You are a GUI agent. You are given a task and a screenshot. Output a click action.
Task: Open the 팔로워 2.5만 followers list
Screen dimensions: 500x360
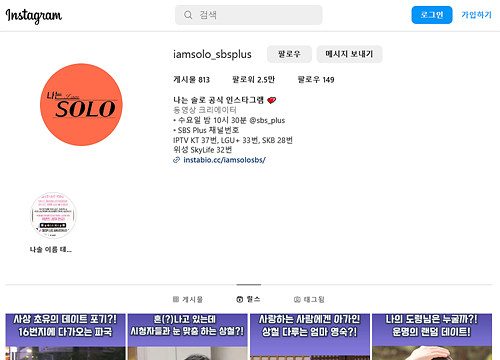[x=253, y=80]
